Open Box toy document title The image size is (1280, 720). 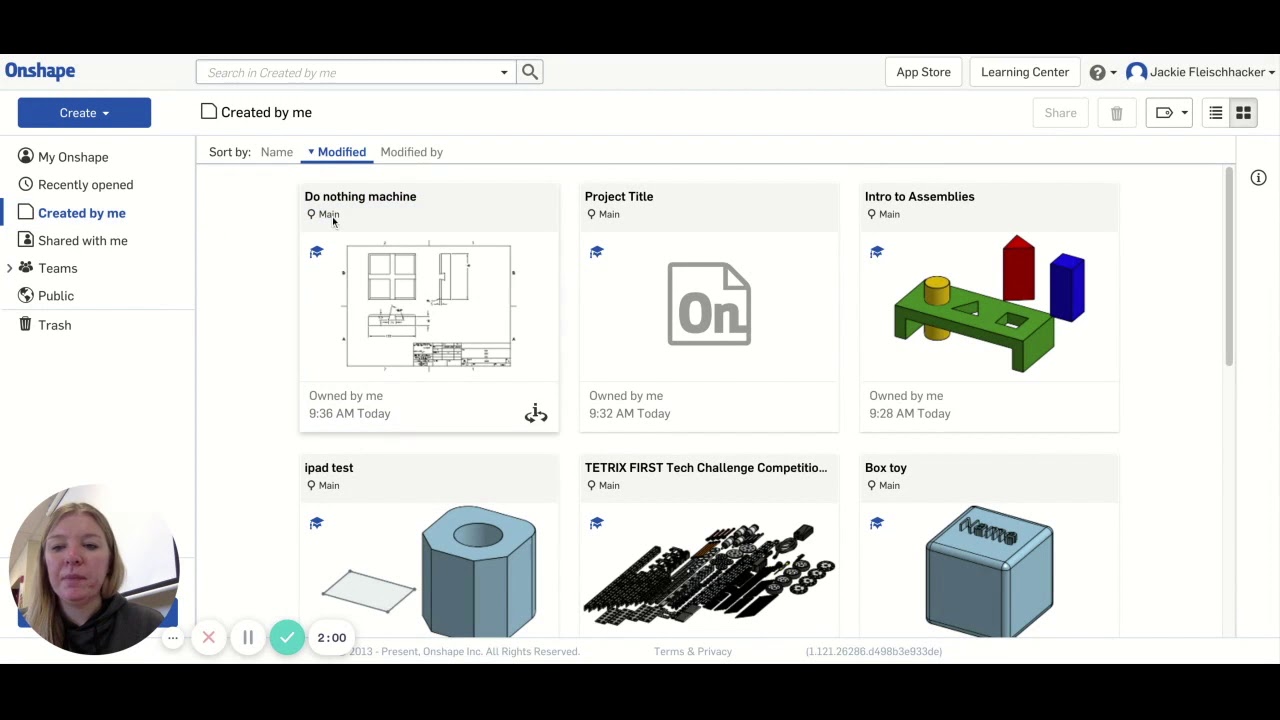(x=886, y=468)
